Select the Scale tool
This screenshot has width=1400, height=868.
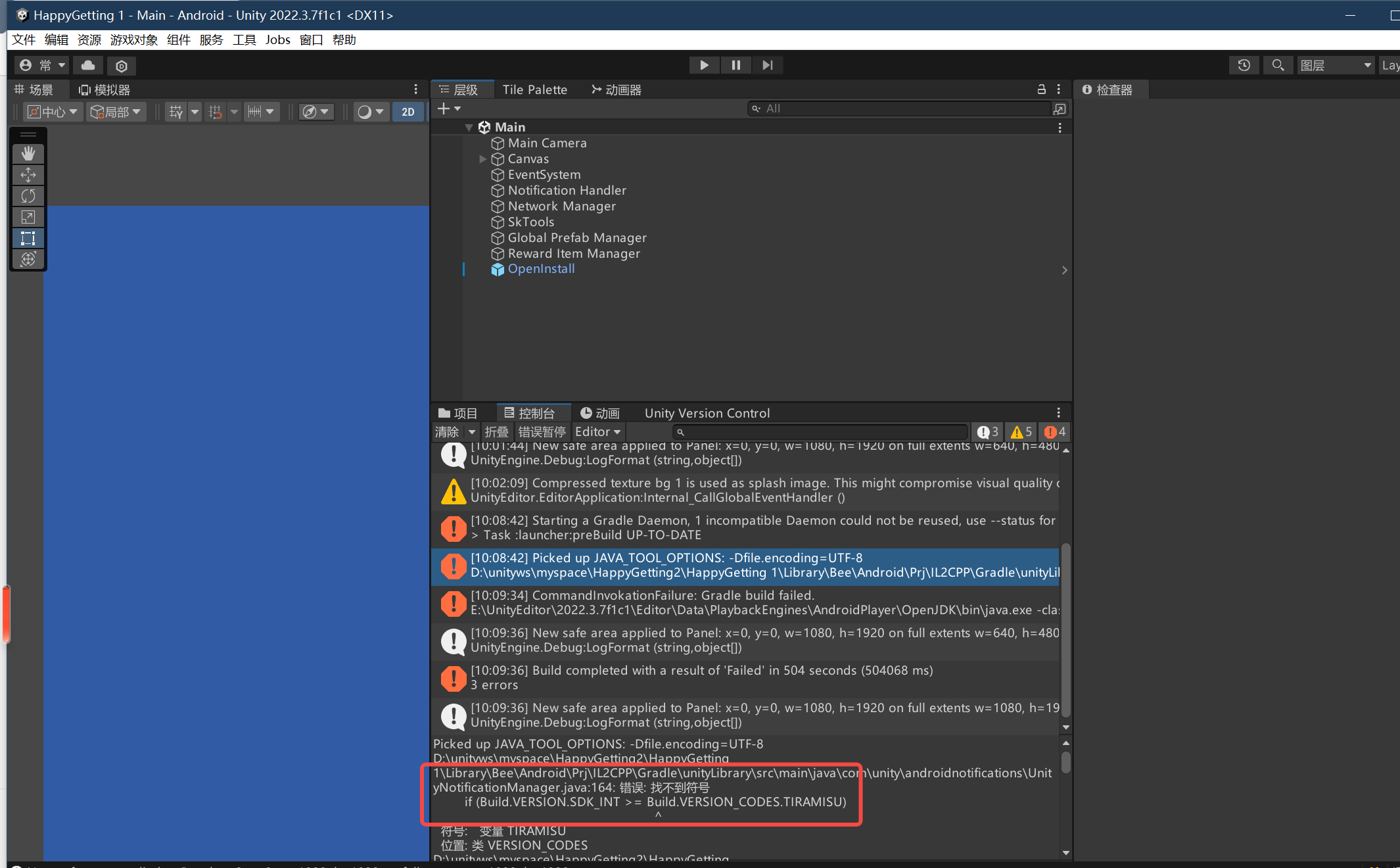click(28, 217)
